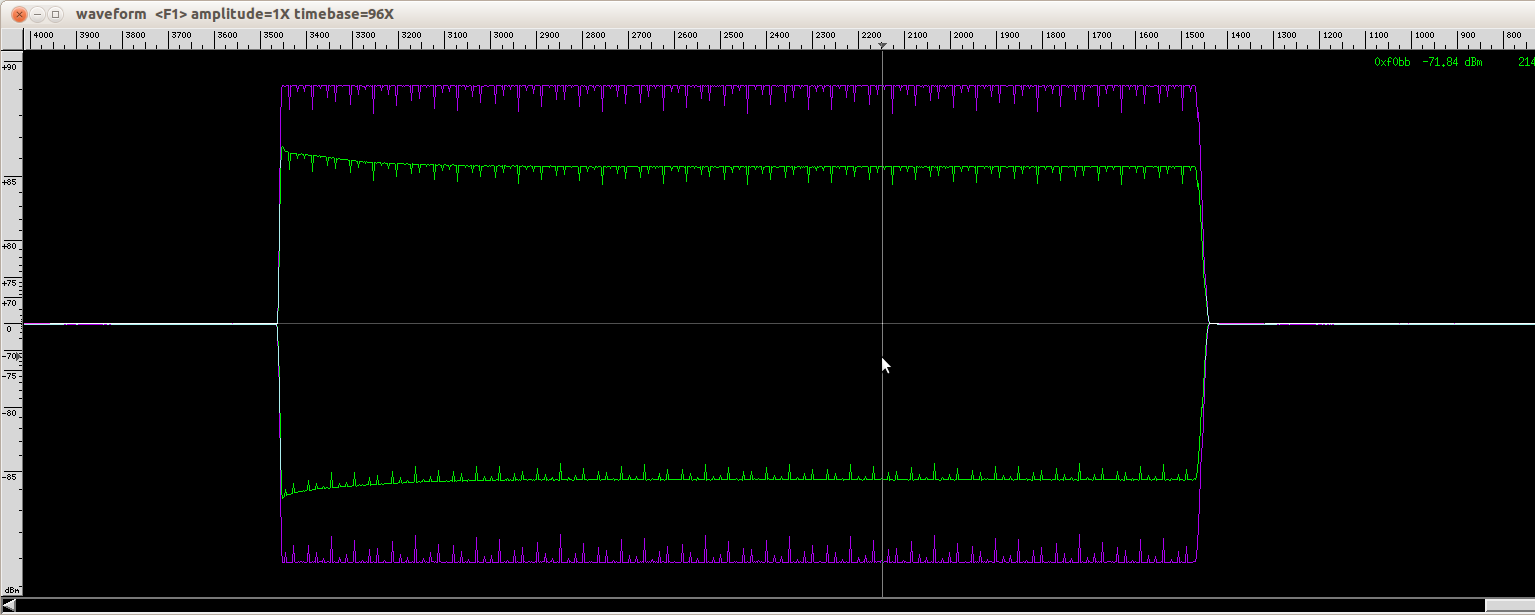Click the 3000 mark on time ruler
Screen dimensions: 1535x615
[x=503, y=36]
